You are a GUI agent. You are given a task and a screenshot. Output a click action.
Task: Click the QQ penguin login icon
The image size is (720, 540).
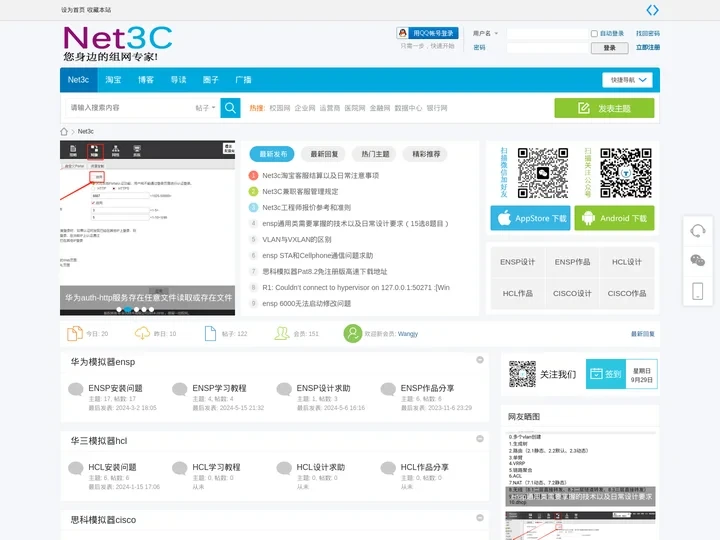403,33
